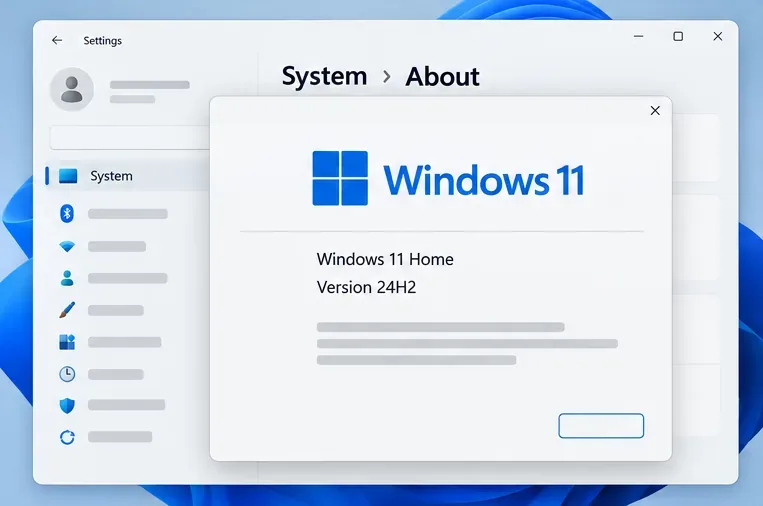Open the Time clock sidebar icon
This screenshot has width=763, height=506.
pos(67,374)
